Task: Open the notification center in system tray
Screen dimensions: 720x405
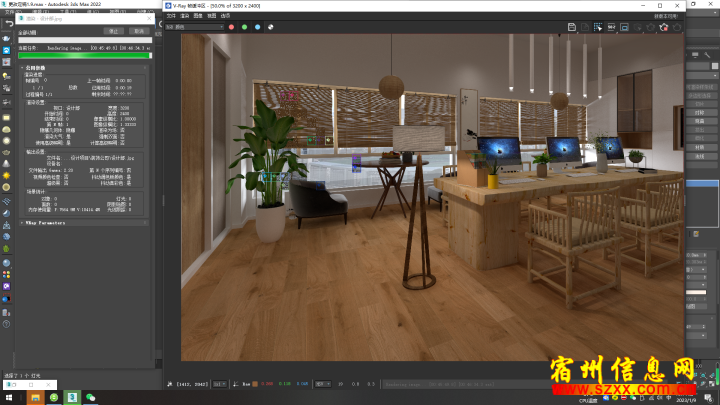Action: (x=709, y=398)
